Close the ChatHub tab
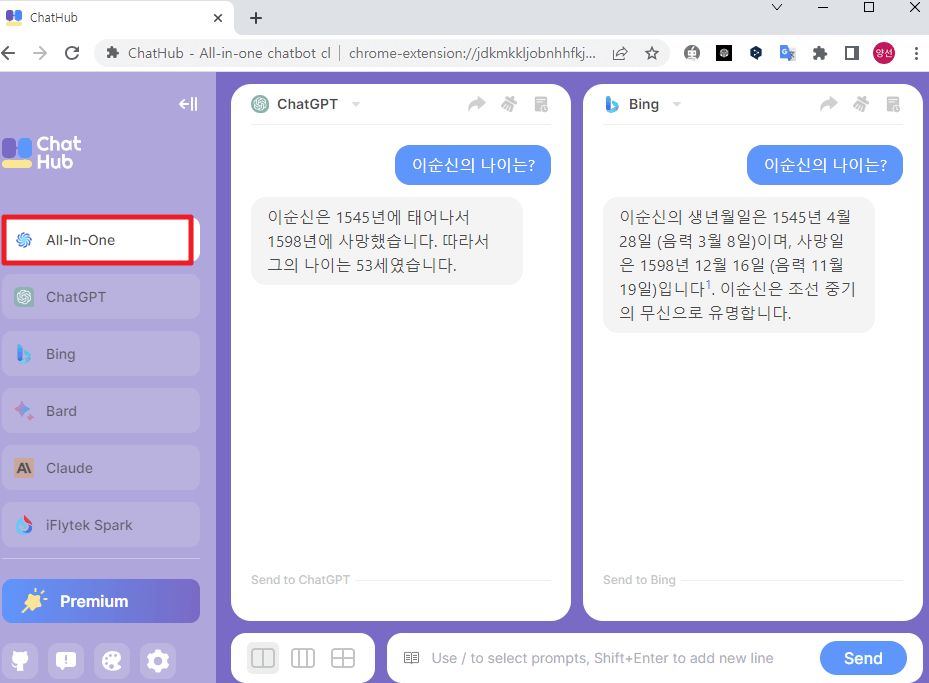 click(218, 18)
